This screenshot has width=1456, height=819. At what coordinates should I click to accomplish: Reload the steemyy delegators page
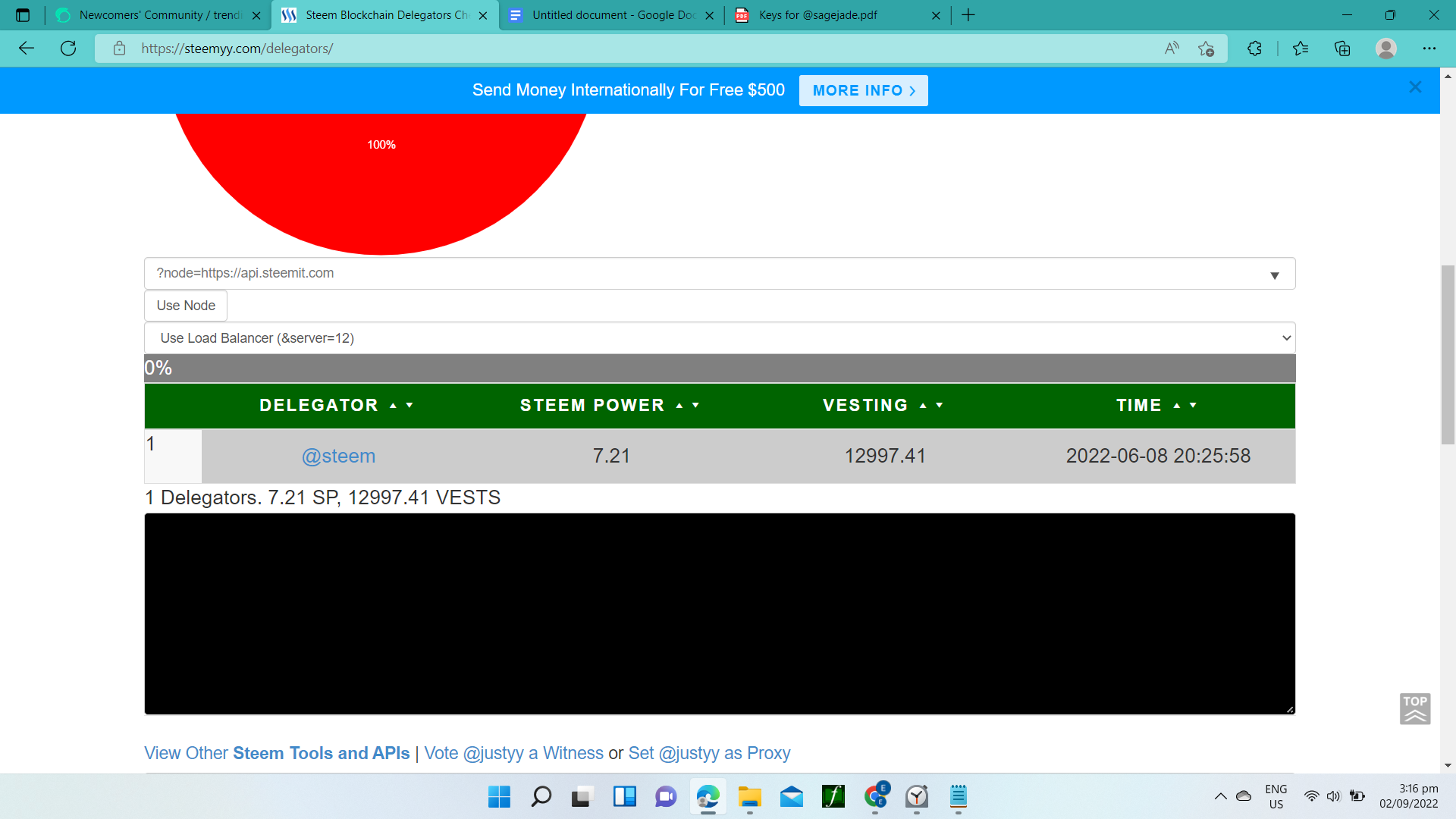[68, 49]
